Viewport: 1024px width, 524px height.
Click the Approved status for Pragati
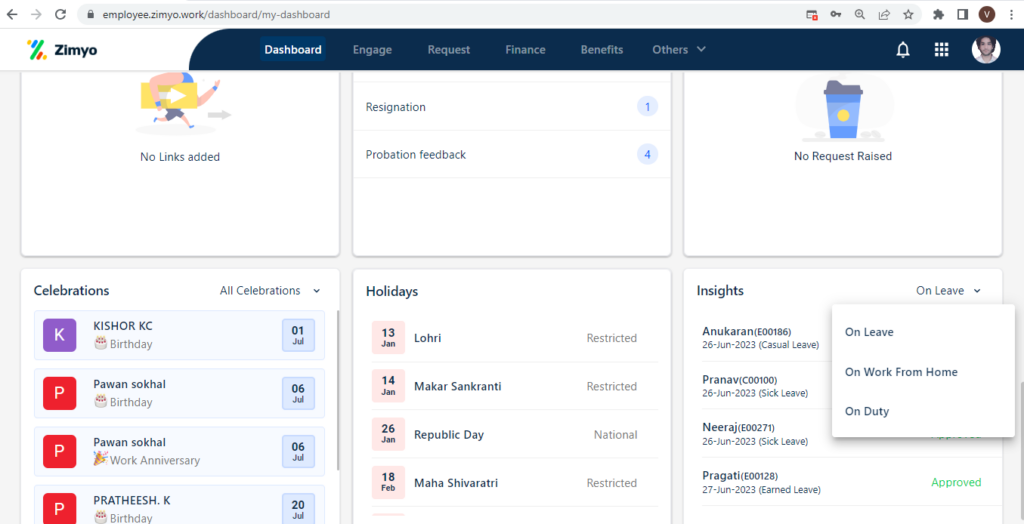956,482
